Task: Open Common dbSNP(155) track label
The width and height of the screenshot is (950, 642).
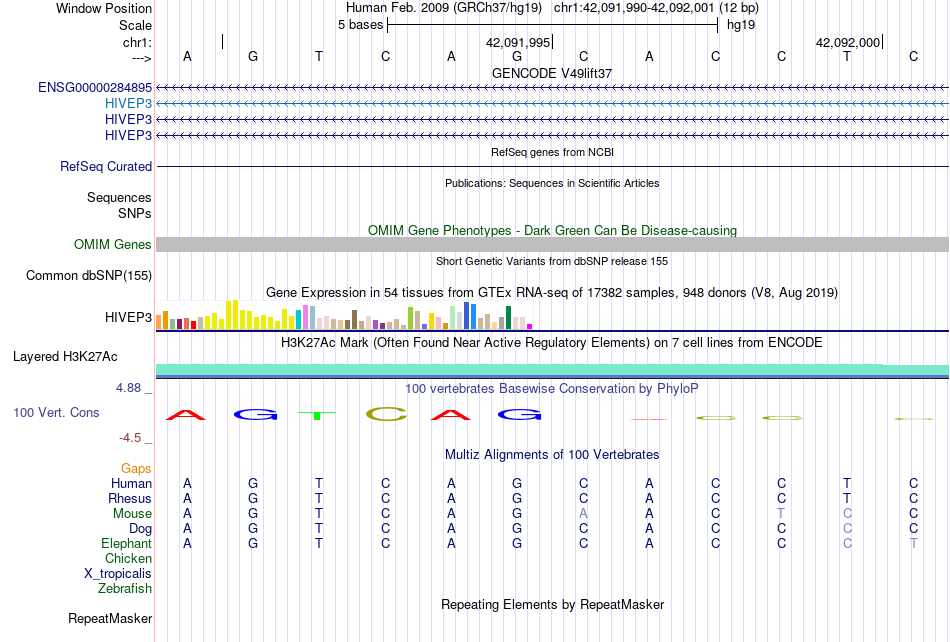Action: (x=89, y=276)
